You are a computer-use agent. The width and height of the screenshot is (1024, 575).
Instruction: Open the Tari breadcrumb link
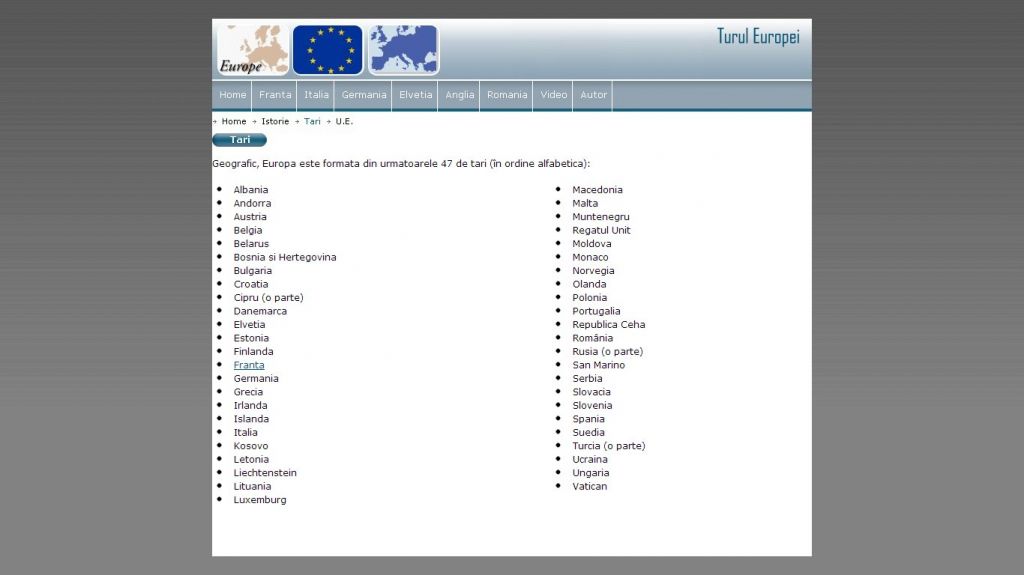pos(312,121)
